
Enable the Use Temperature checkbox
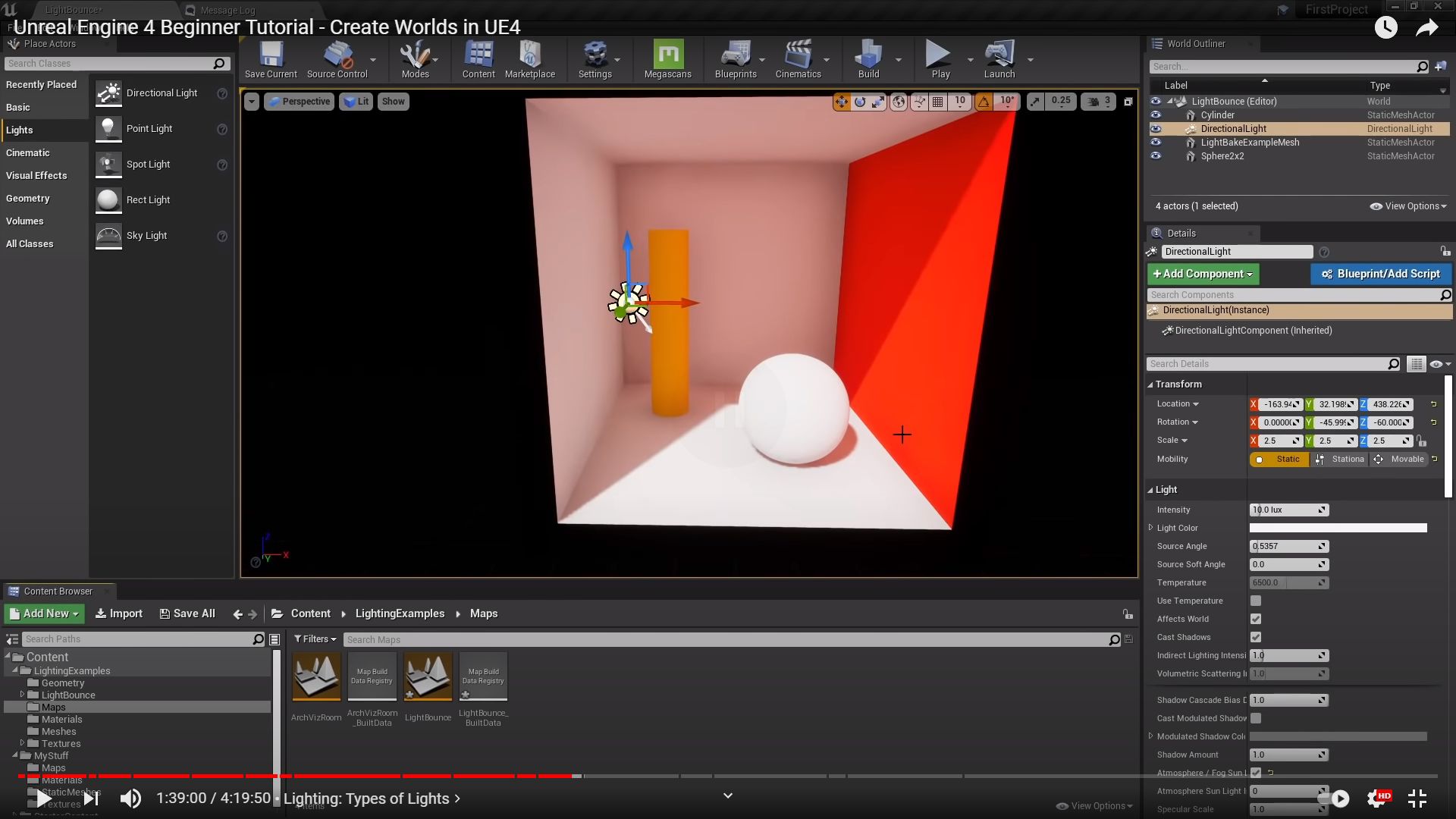1256,601
